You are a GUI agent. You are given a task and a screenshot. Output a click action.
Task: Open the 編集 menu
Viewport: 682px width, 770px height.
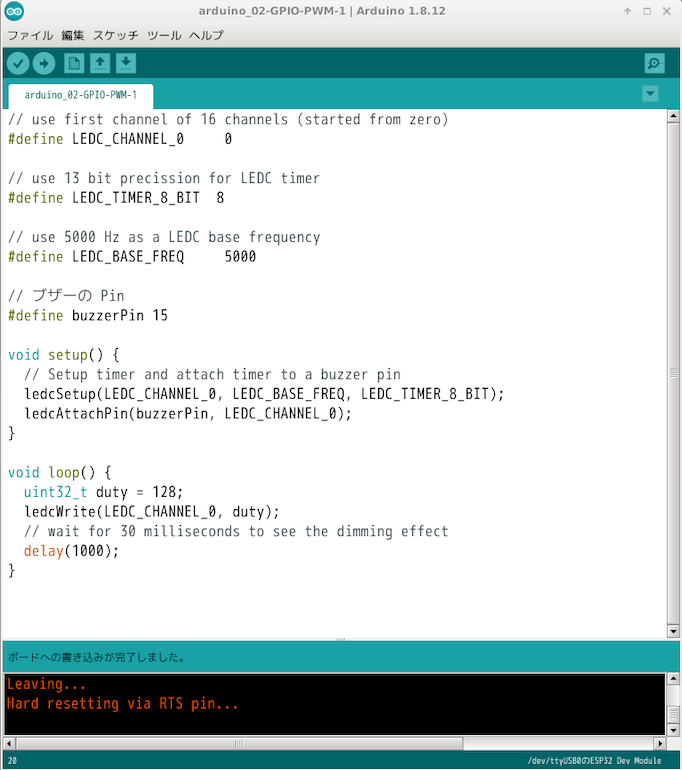(73, 35)
